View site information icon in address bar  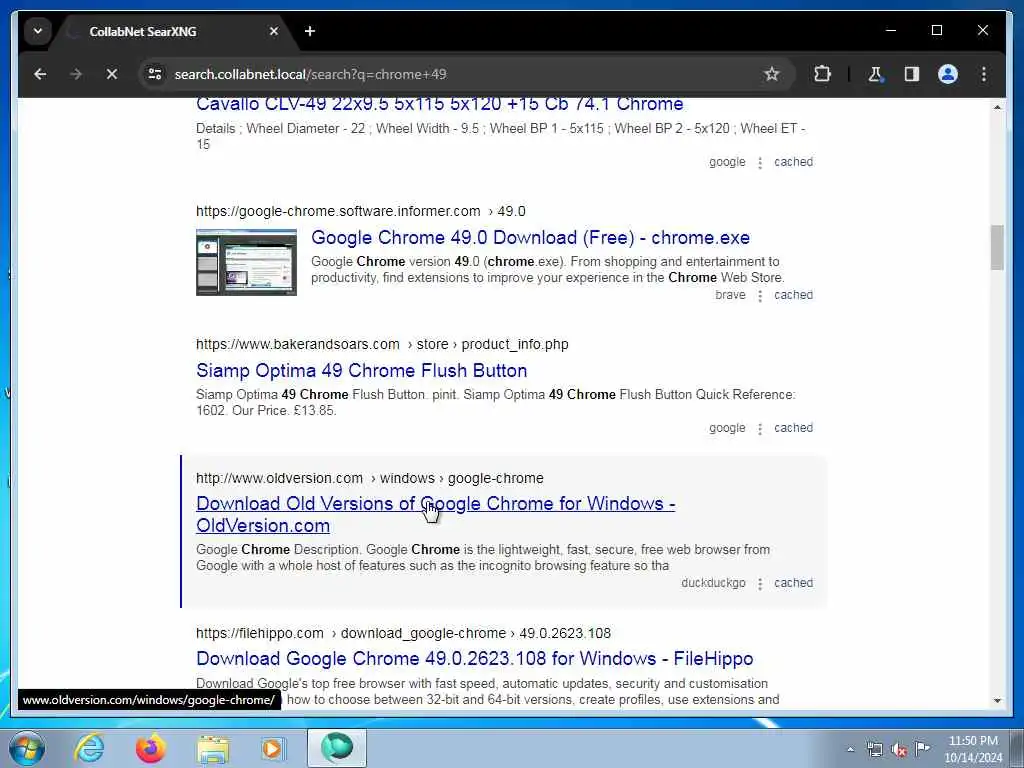(155, 74)
